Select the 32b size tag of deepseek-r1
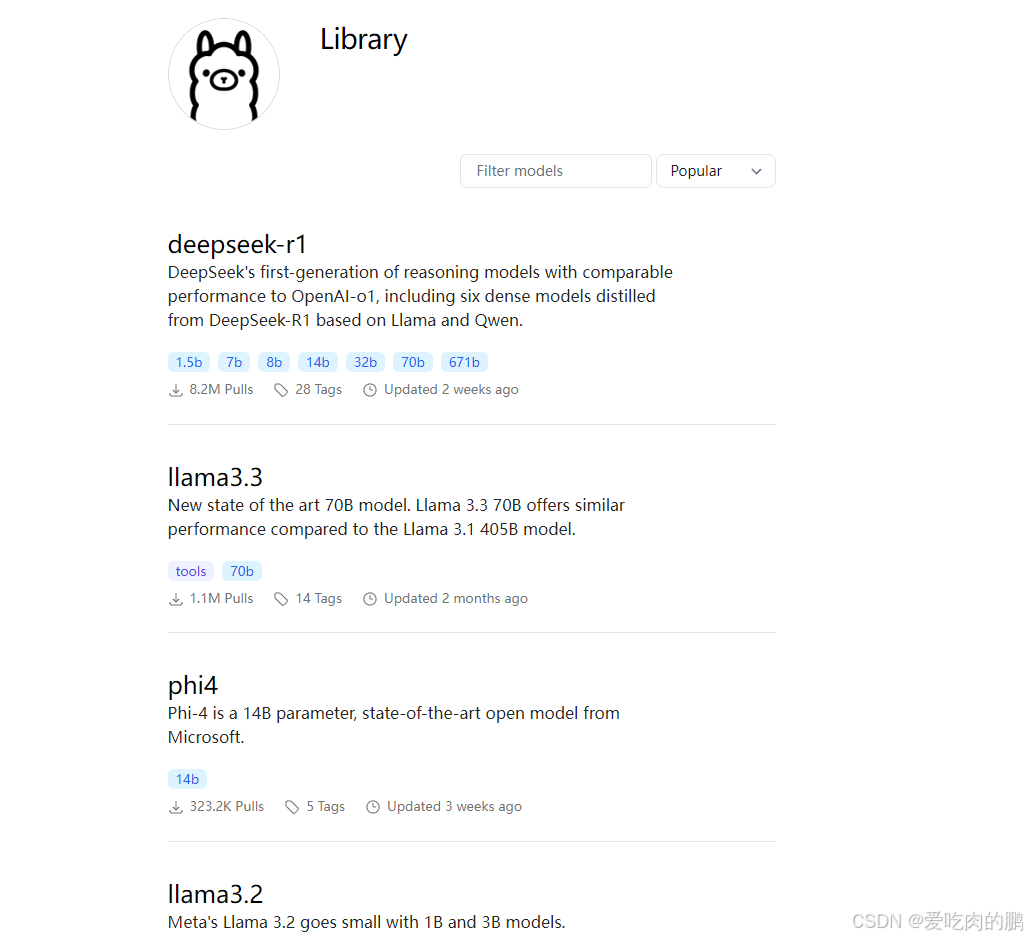Viewport: 1027px width, 939px height. point(365,362)
